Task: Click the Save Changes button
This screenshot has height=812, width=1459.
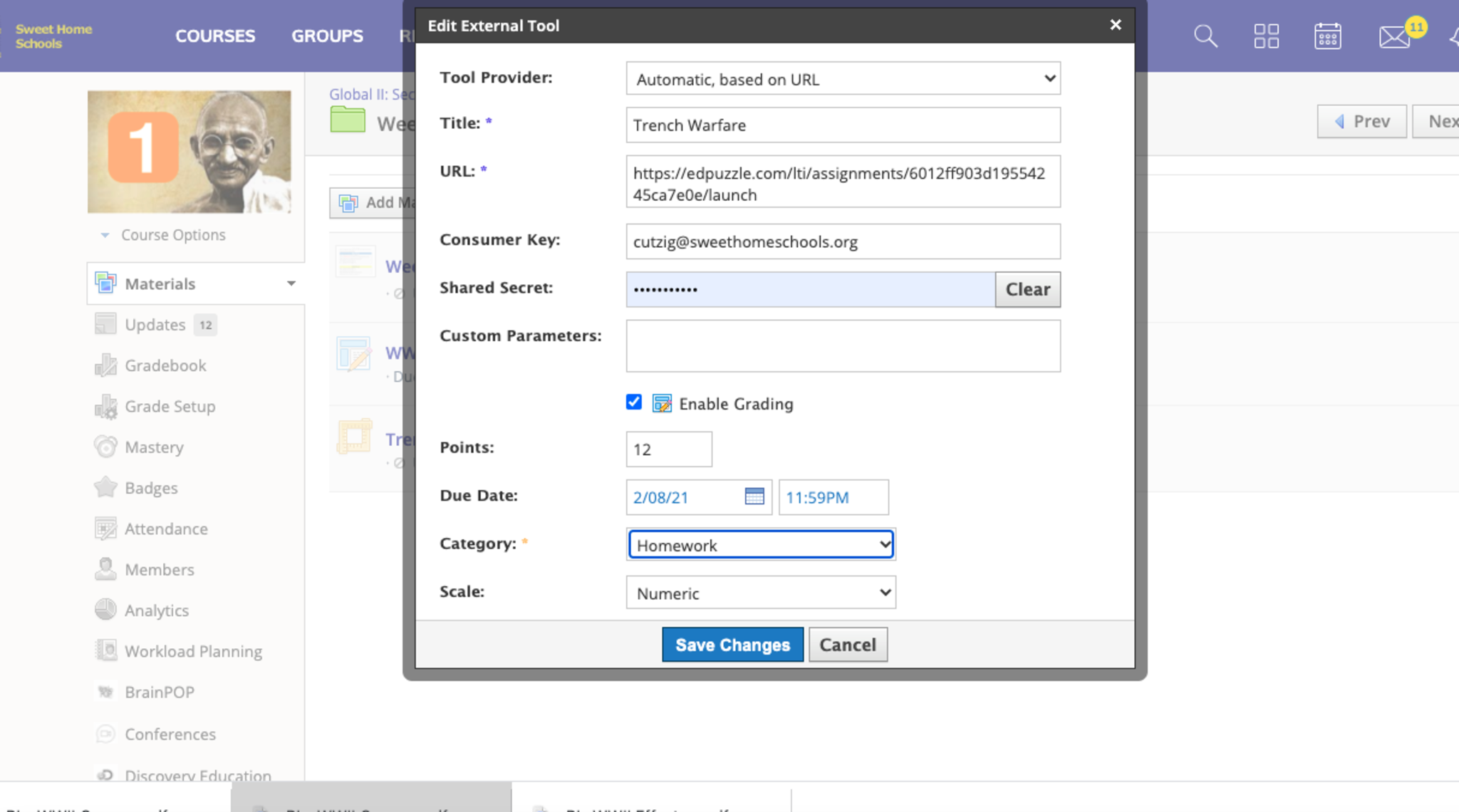Action: tap(732, 645)
